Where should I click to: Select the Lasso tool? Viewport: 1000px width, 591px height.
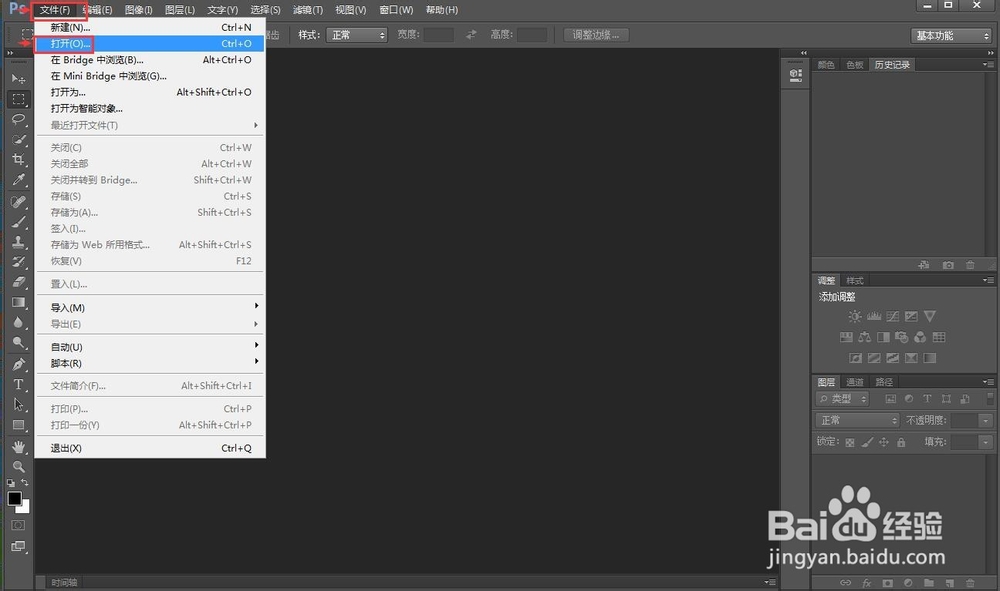(18, 119)
